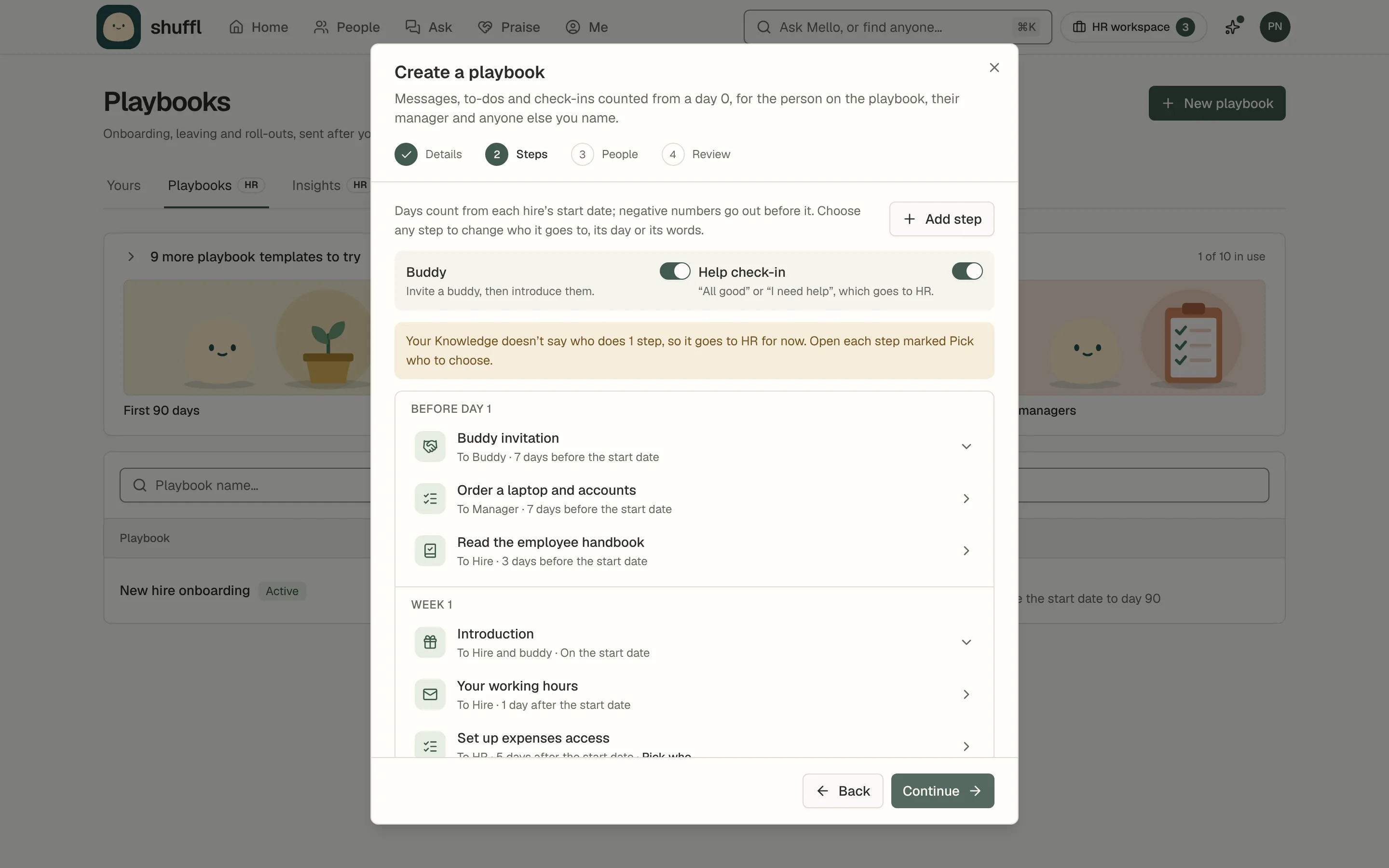Screen dimensions: 1389x868
Task: Click the Back button
Action: click(842, 790)
